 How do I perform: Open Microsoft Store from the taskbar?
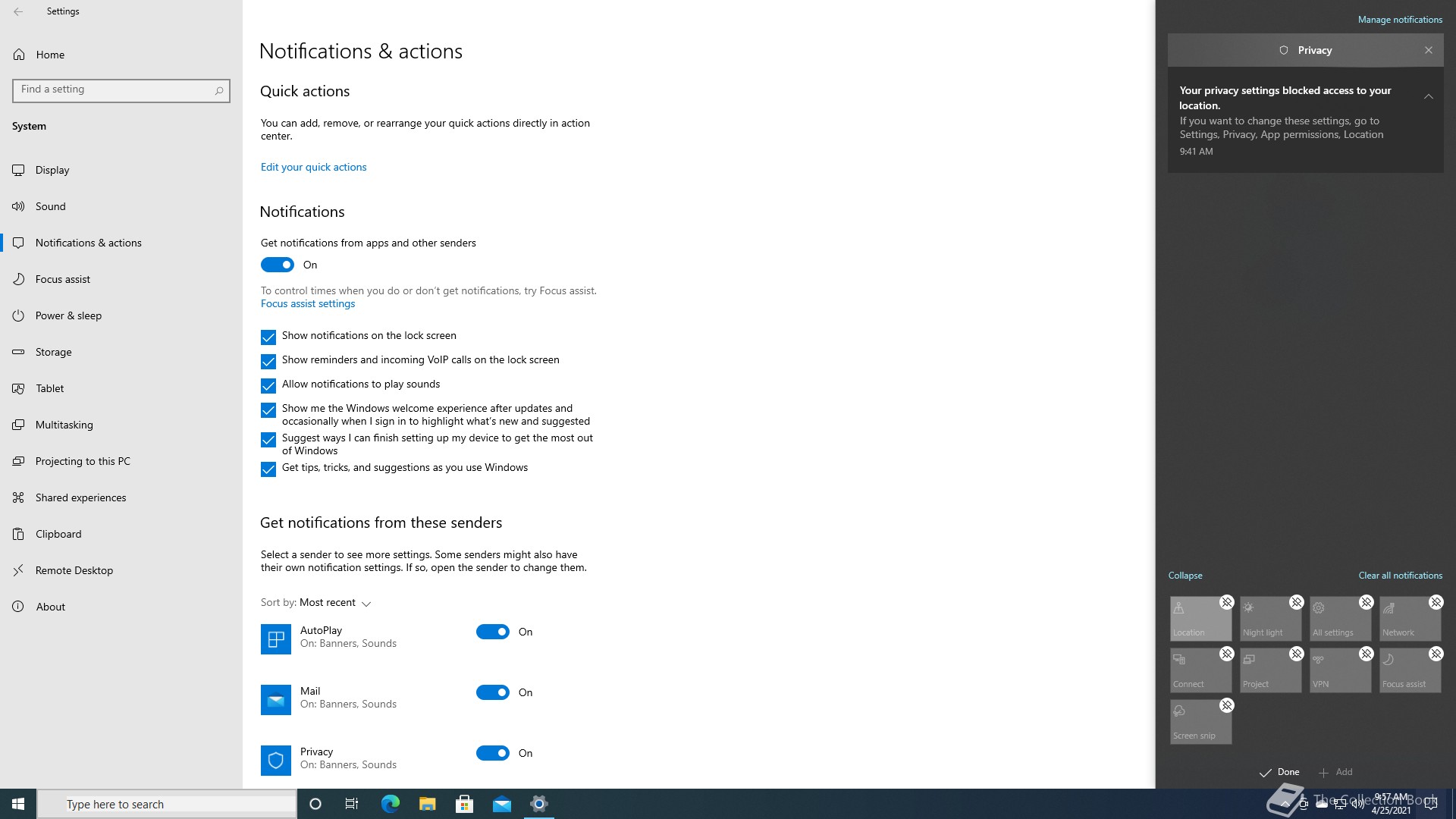[x=465, y=804]
